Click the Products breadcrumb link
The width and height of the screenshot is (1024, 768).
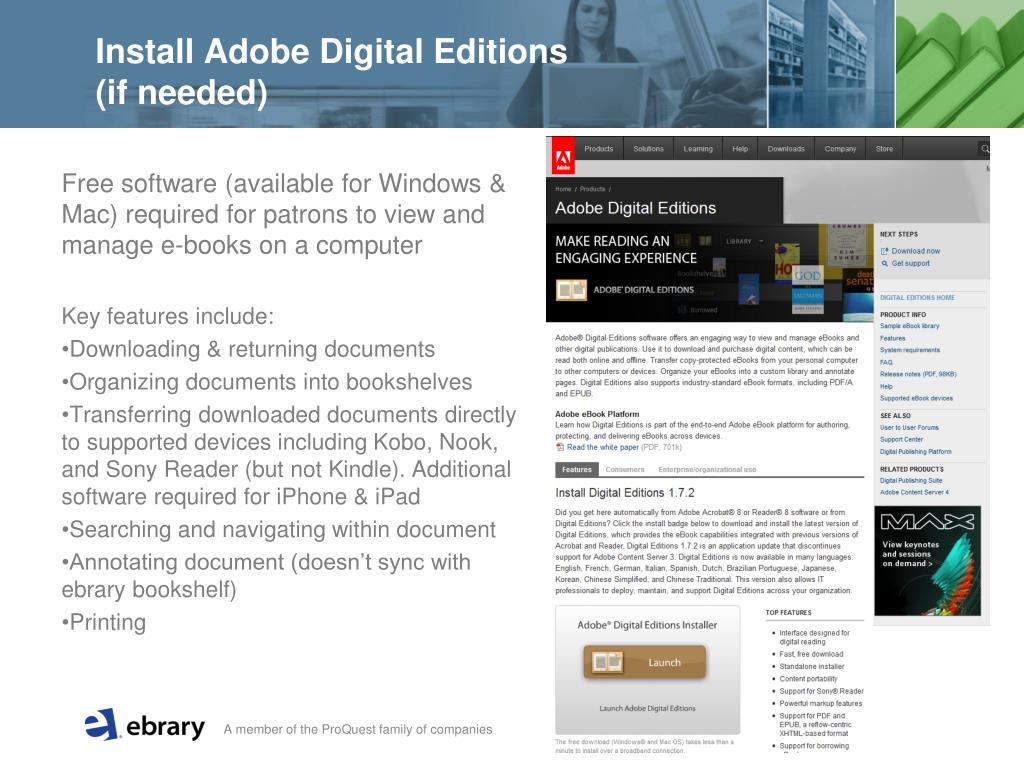592,189
